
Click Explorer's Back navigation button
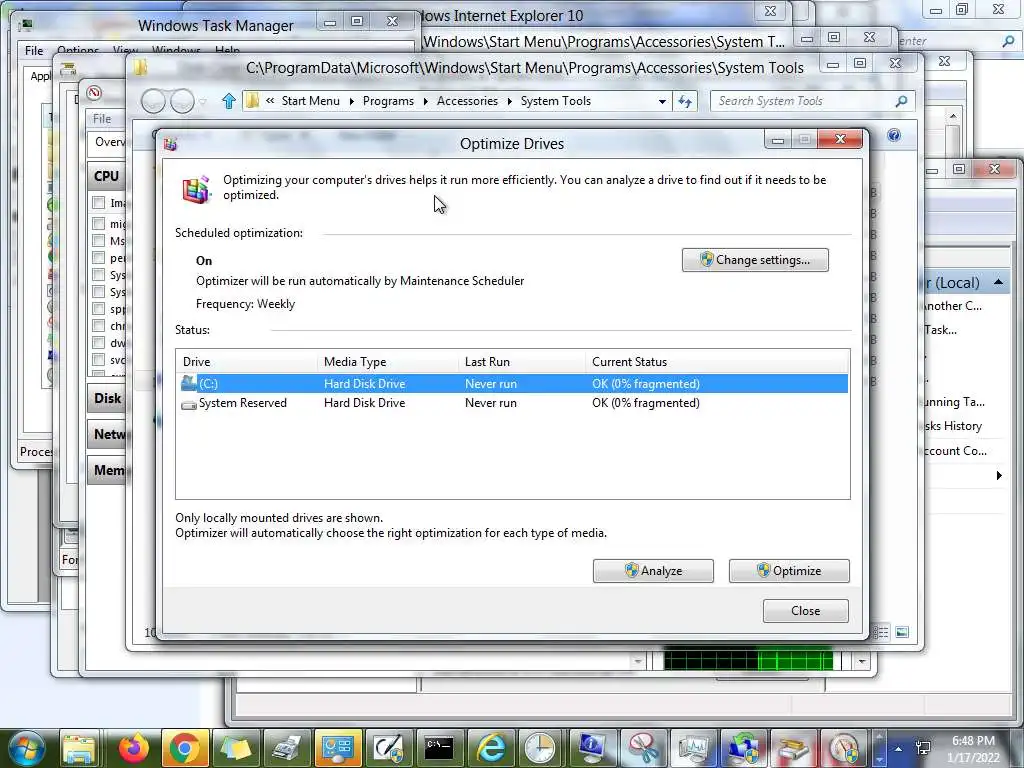153,101
